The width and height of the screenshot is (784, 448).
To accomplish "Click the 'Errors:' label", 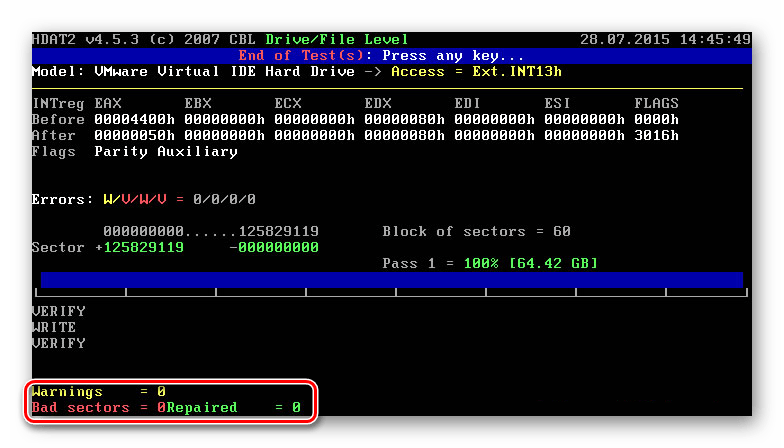I will click(x=62, y=200).
